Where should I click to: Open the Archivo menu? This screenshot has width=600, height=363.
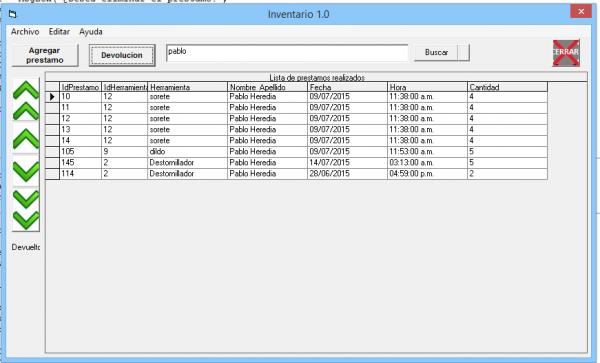[x=25, y=32]
